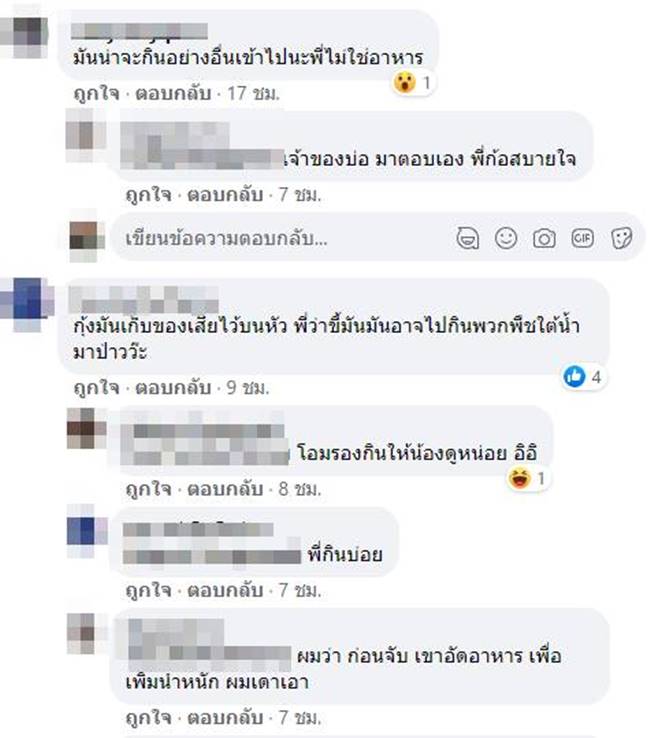650x738 pixels.
Task: View wow reaction on the first comment
Action: (405, 83)
